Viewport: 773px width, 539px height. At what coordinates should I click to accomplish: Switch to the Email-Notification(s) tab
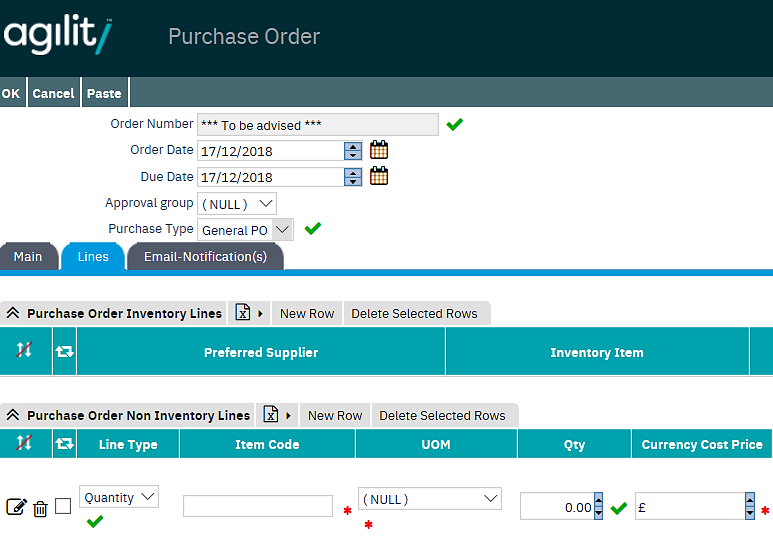tap(205, 257)
